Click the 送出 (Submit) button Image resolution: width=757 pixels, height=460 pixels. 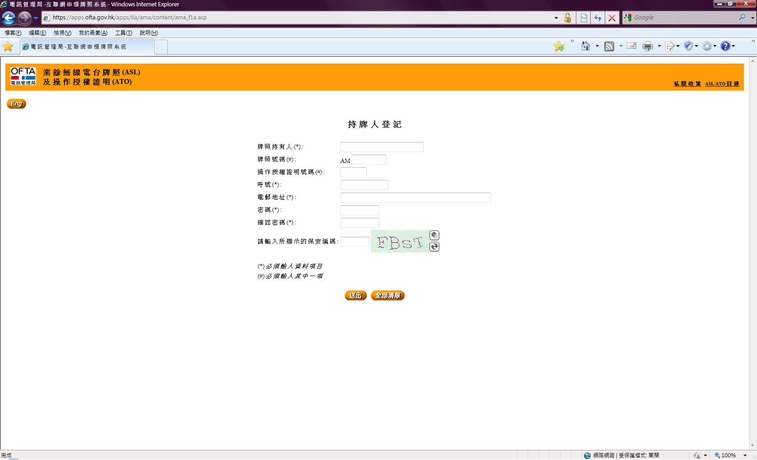[355, 295]
